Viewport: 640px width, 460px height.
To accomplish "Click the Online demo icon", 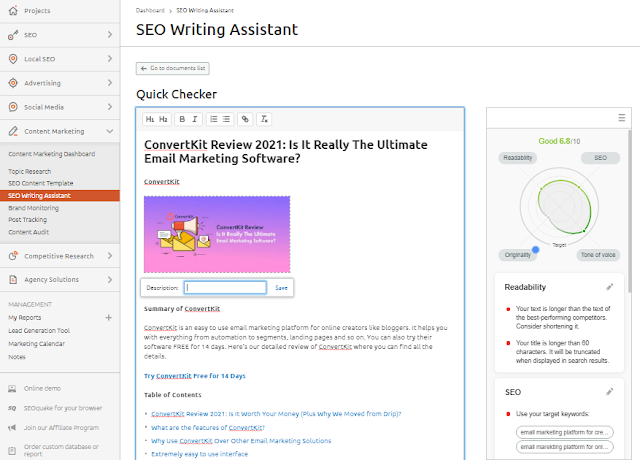I will pos(12,389).
